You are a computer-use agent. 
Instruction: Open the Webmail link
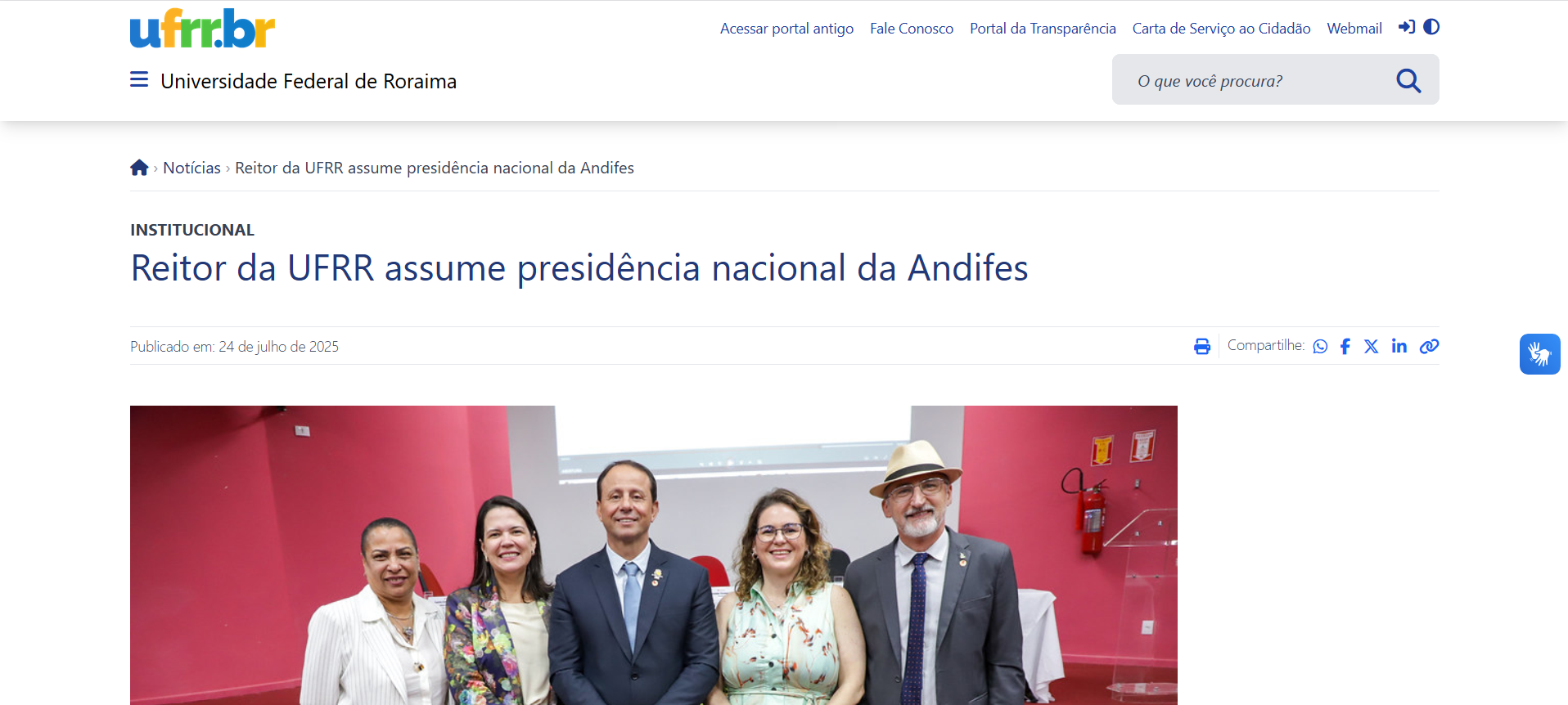[1354, 29]
